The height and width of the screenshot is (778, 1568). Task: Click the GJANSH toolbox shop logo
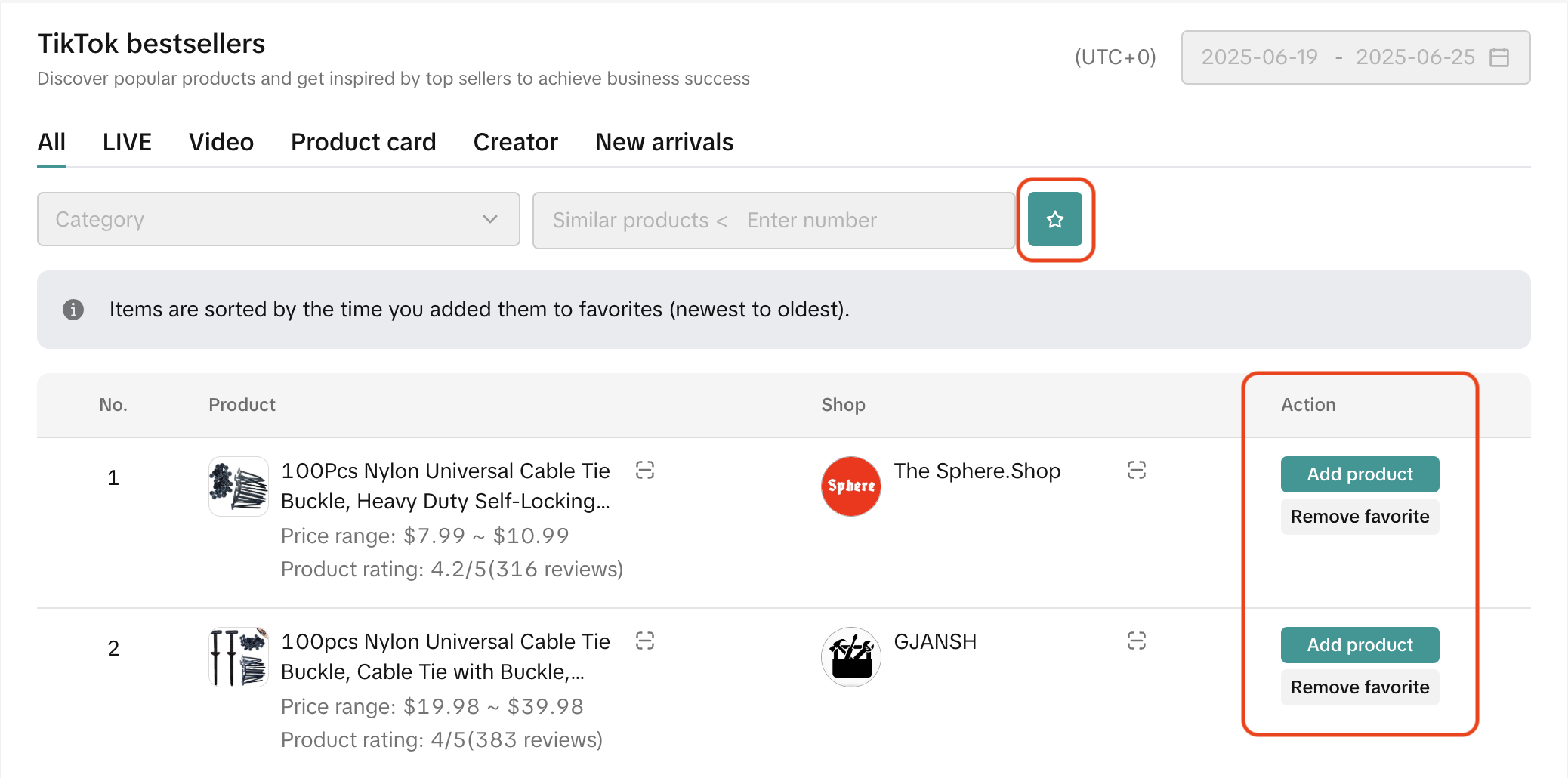[x=850, y=657]
